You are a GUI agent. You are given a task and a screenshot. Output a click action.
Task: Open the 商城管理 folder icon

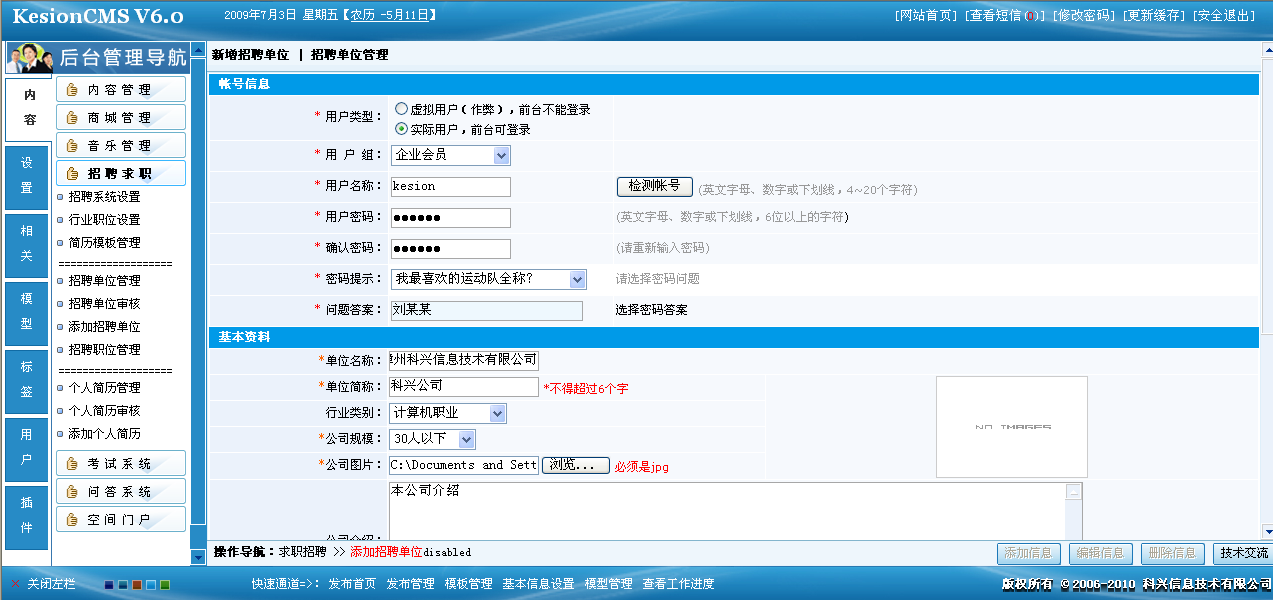72,115
